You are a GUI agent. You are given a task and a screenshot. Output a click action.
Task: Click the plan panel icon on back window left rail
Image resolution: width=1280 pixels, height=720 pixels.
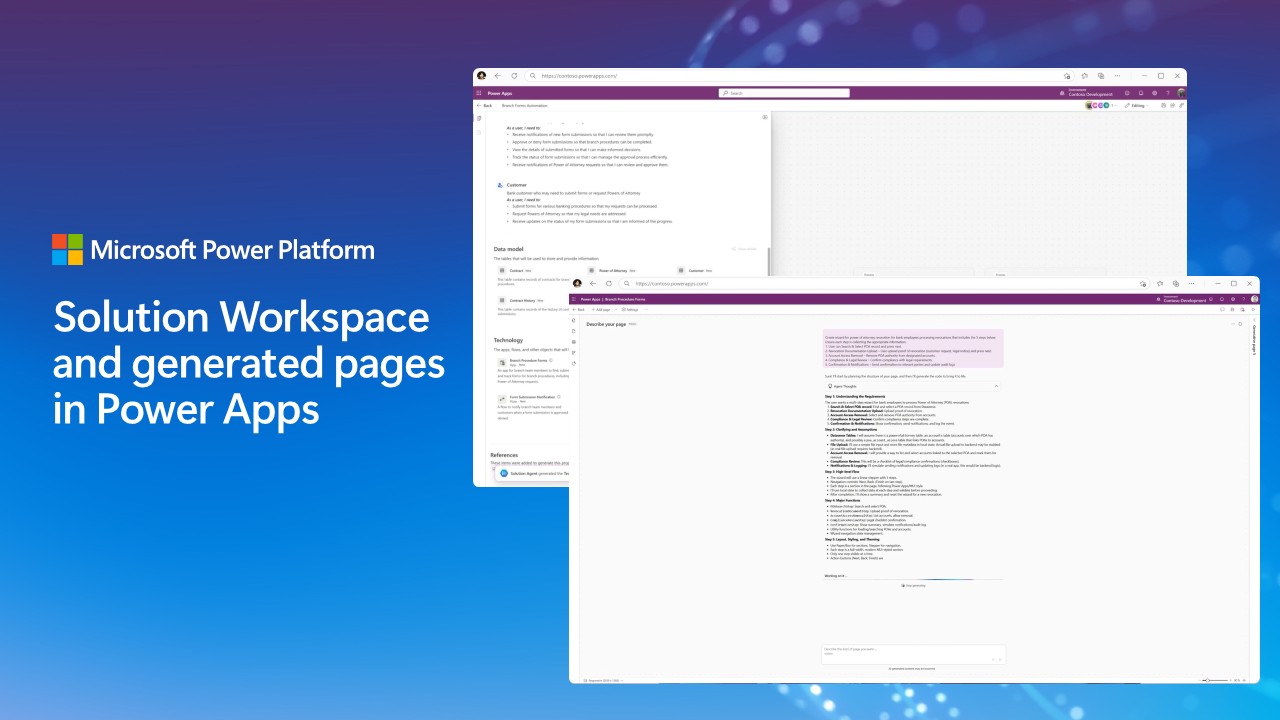(x=479, y=119)
